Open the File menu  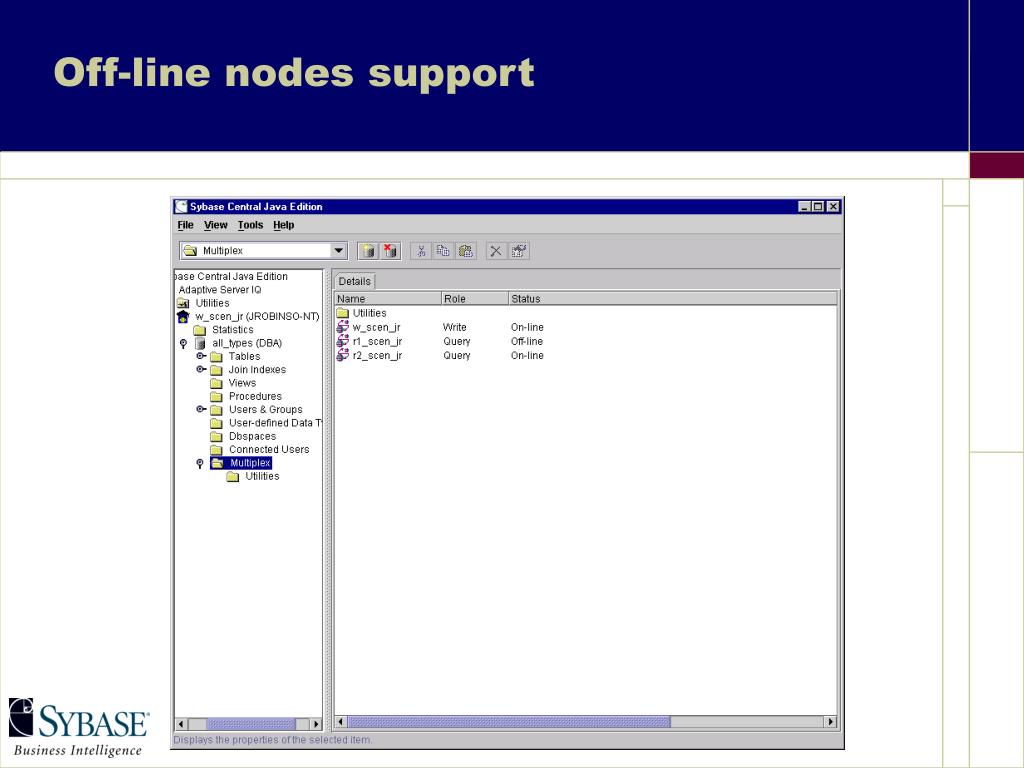[x=185, y=225]
